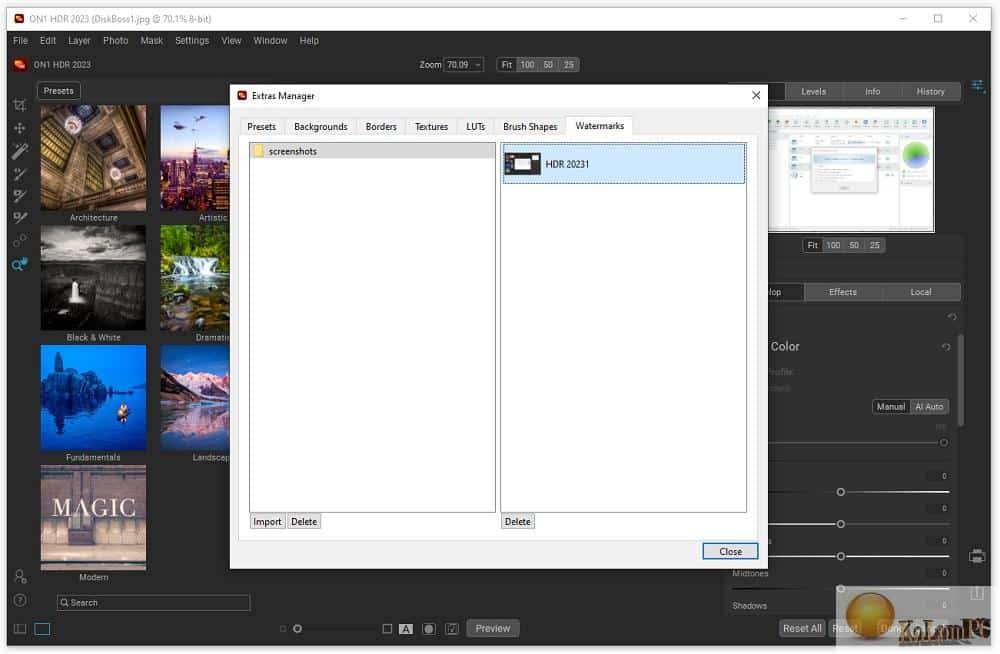The width and height of the screenshot is (1000, 654).
Task: Open the Photo menu
Action: (x=115, y=40)
